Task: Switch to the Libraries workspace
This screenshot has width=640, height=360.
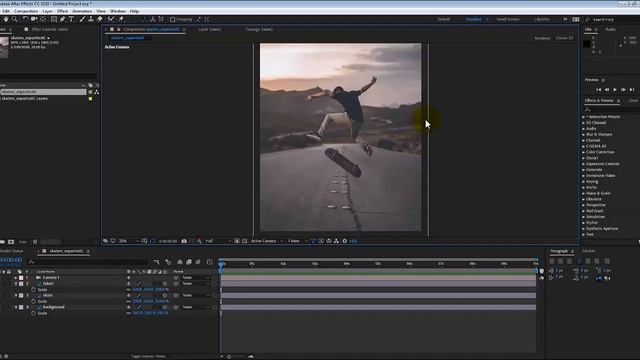Action: (x=542, y=19)
